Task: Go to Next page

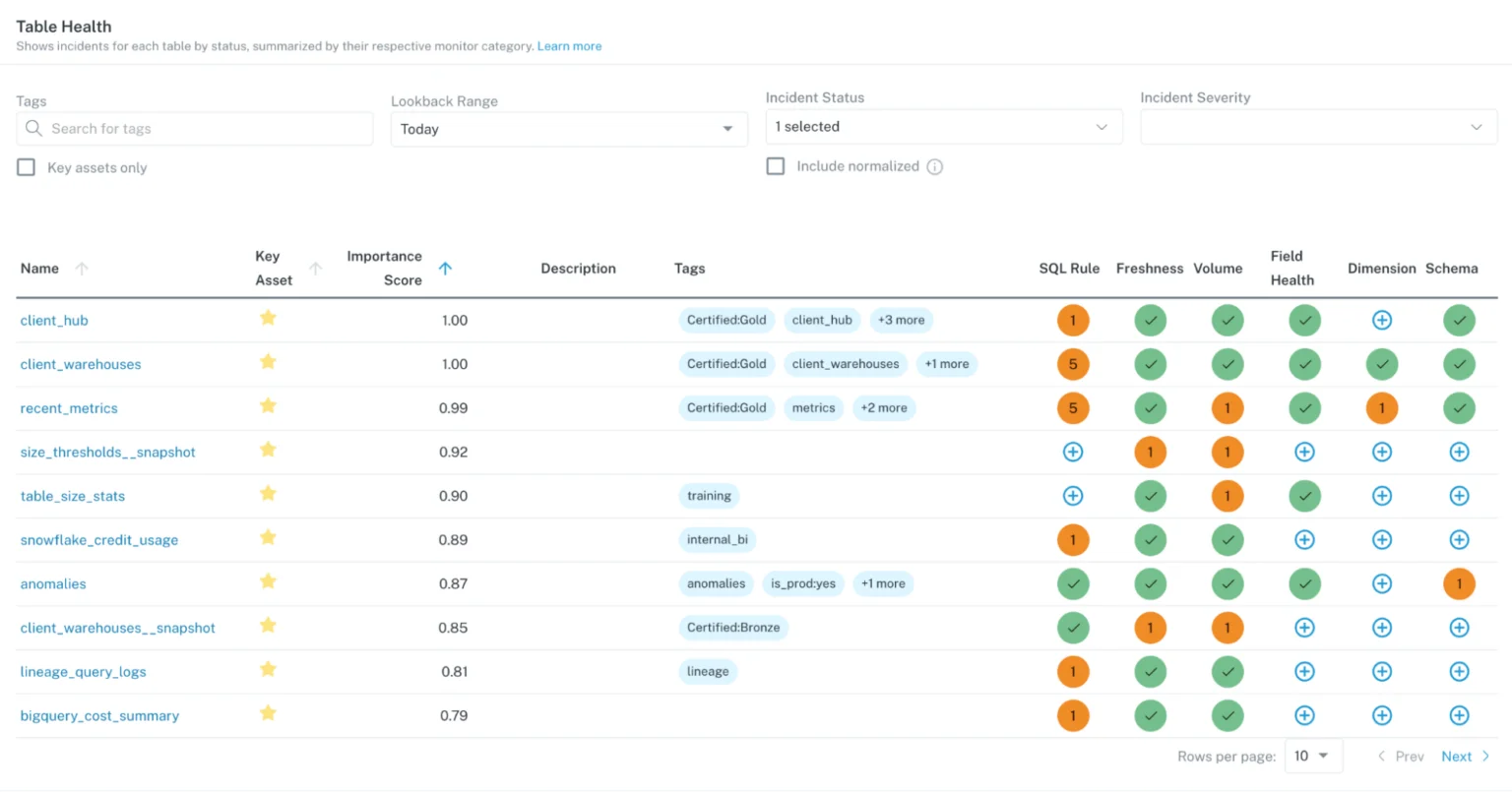Action: click(x=1465, y=756)
